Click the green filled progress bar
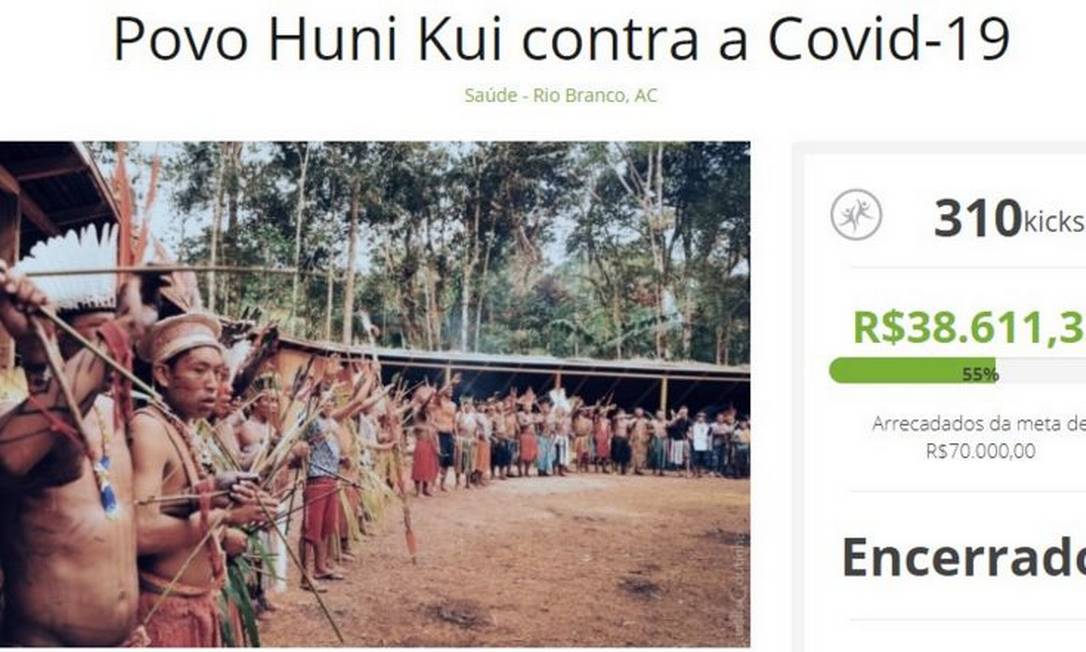Screen dimensions: 1086x652 (912, 370)
